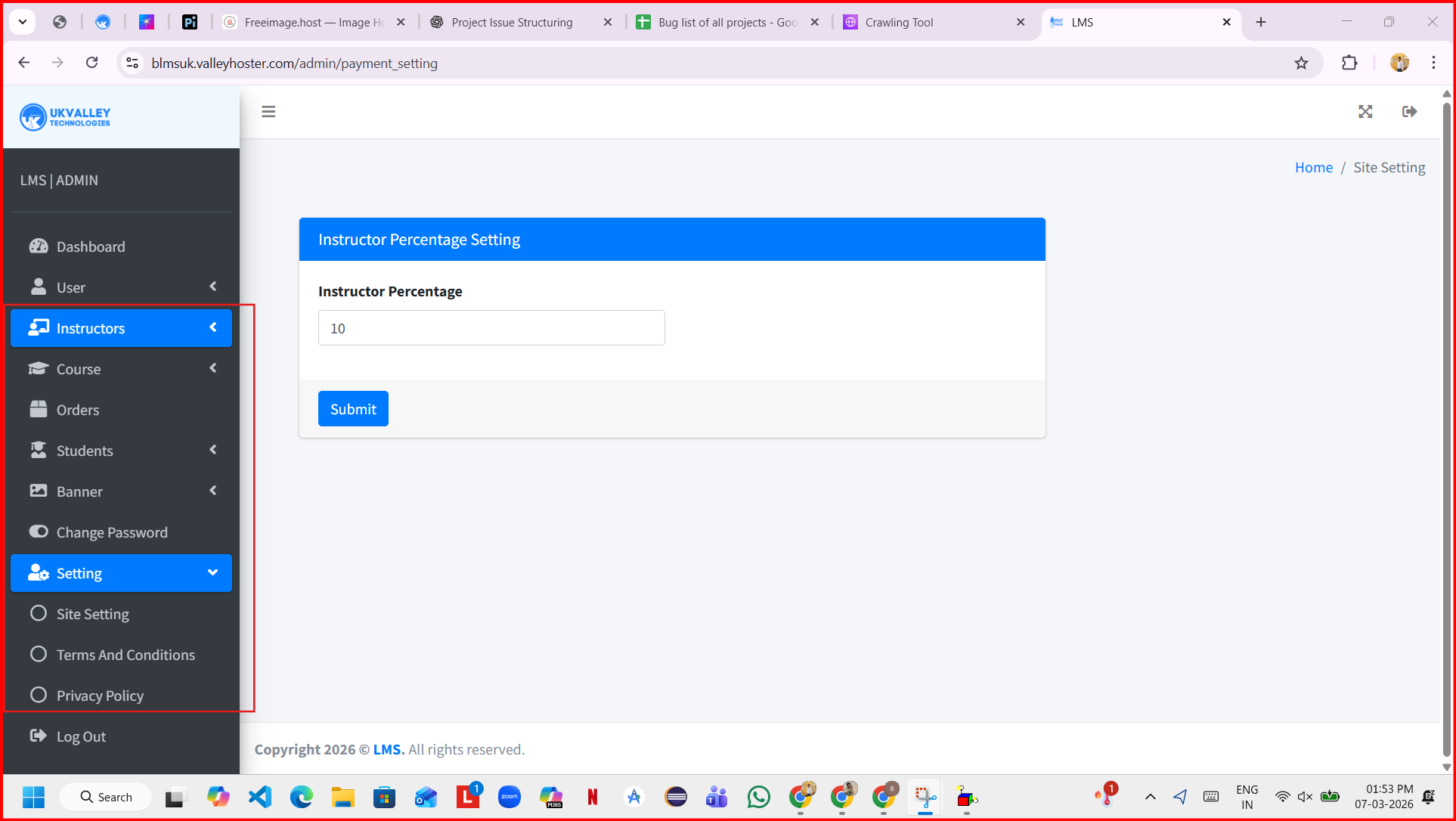Open Visual Studio Code from taskbar
The width and height of the screenshot is (1456, 821).
click(x=260, y=797)
